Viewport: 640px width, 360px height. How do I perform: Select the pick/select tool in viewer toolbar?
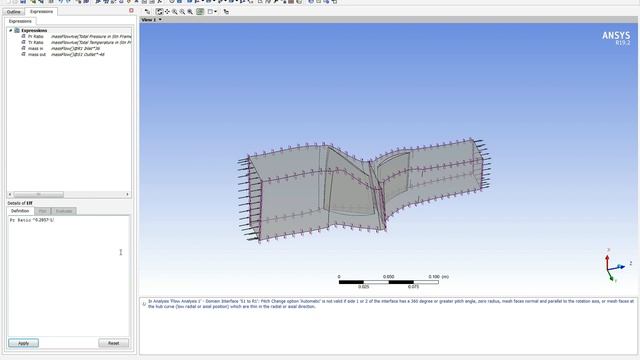[x=147, y=12]
